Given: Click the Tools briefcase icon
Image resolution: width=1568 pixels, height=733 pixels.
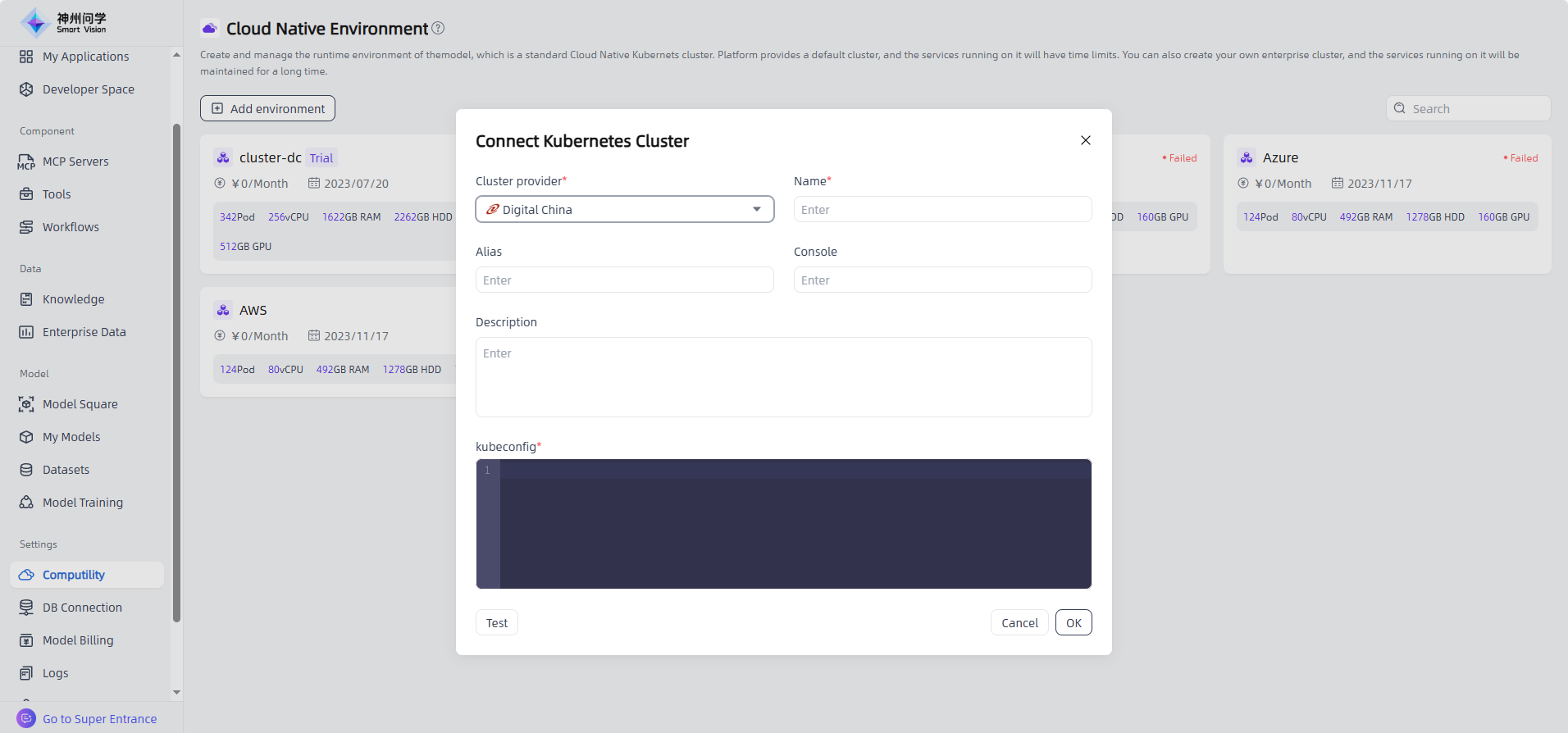Looking at the screenshot, I should 26,194.
